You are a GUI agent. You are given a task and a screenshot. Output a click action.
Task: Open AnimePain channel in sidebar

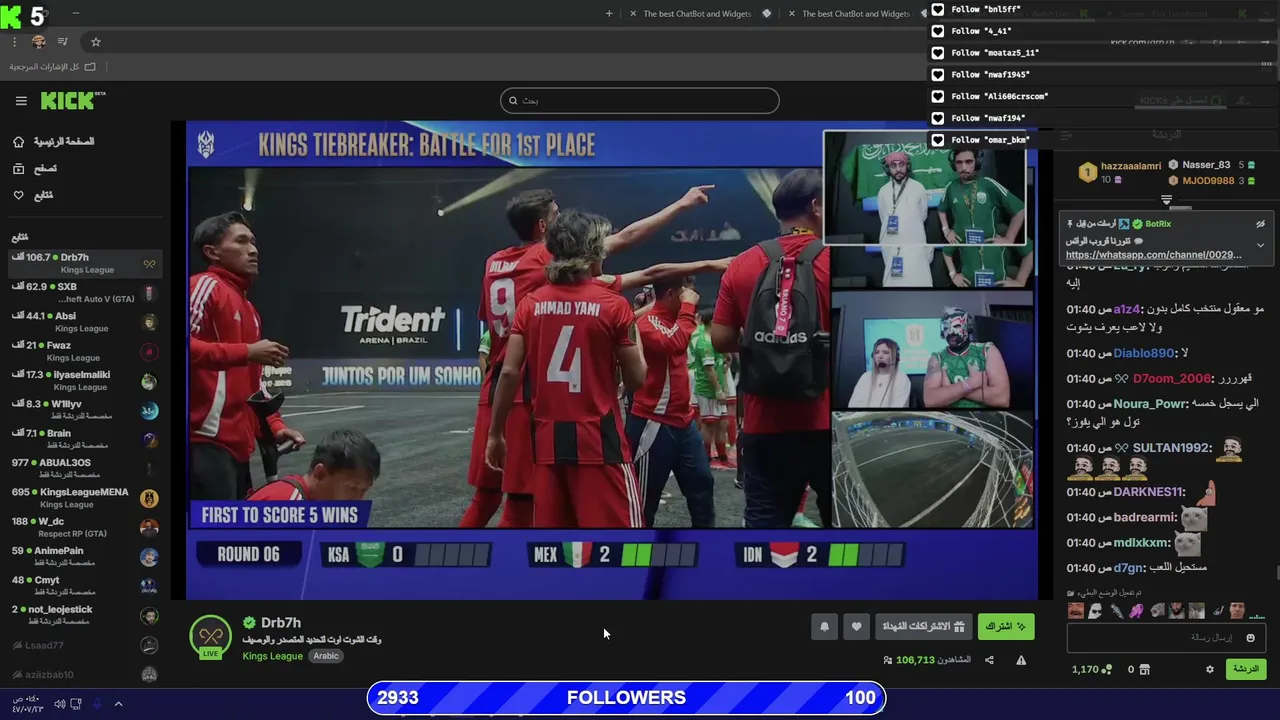click(x=84, y=556)
